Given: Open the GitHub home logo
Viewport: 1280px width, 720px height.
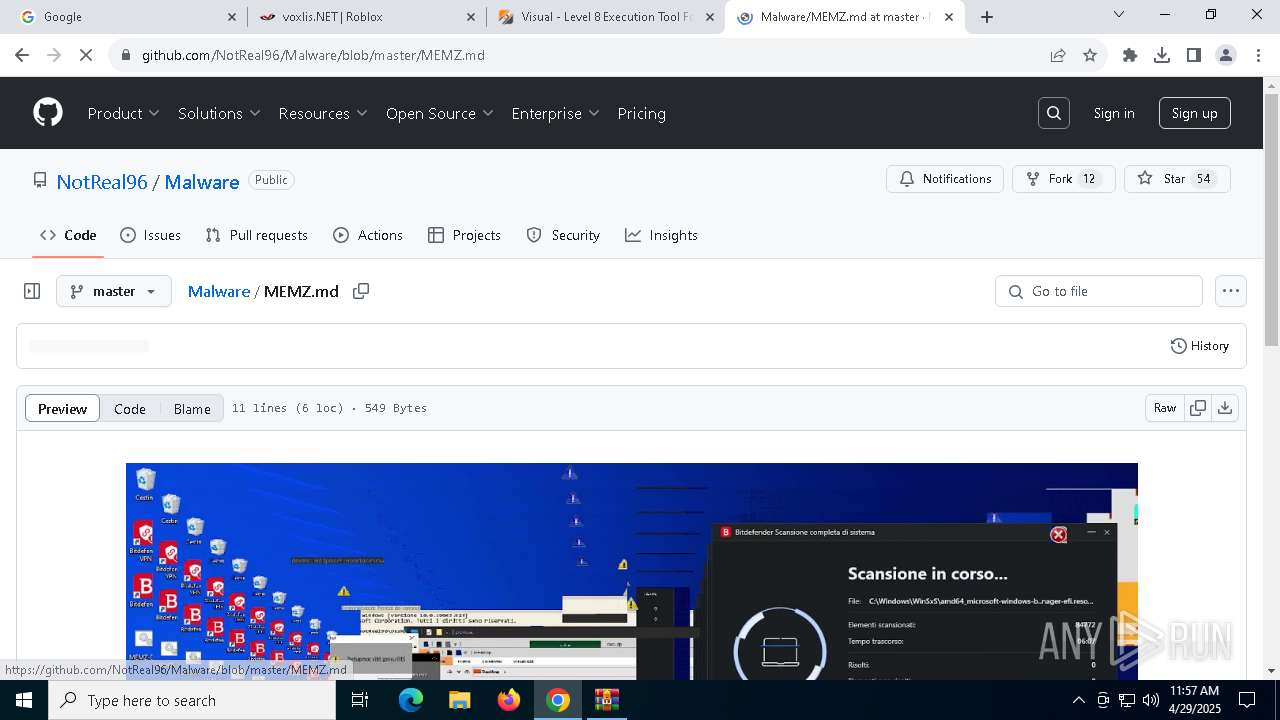Looking at the screenshot, I should pos(48,113).
